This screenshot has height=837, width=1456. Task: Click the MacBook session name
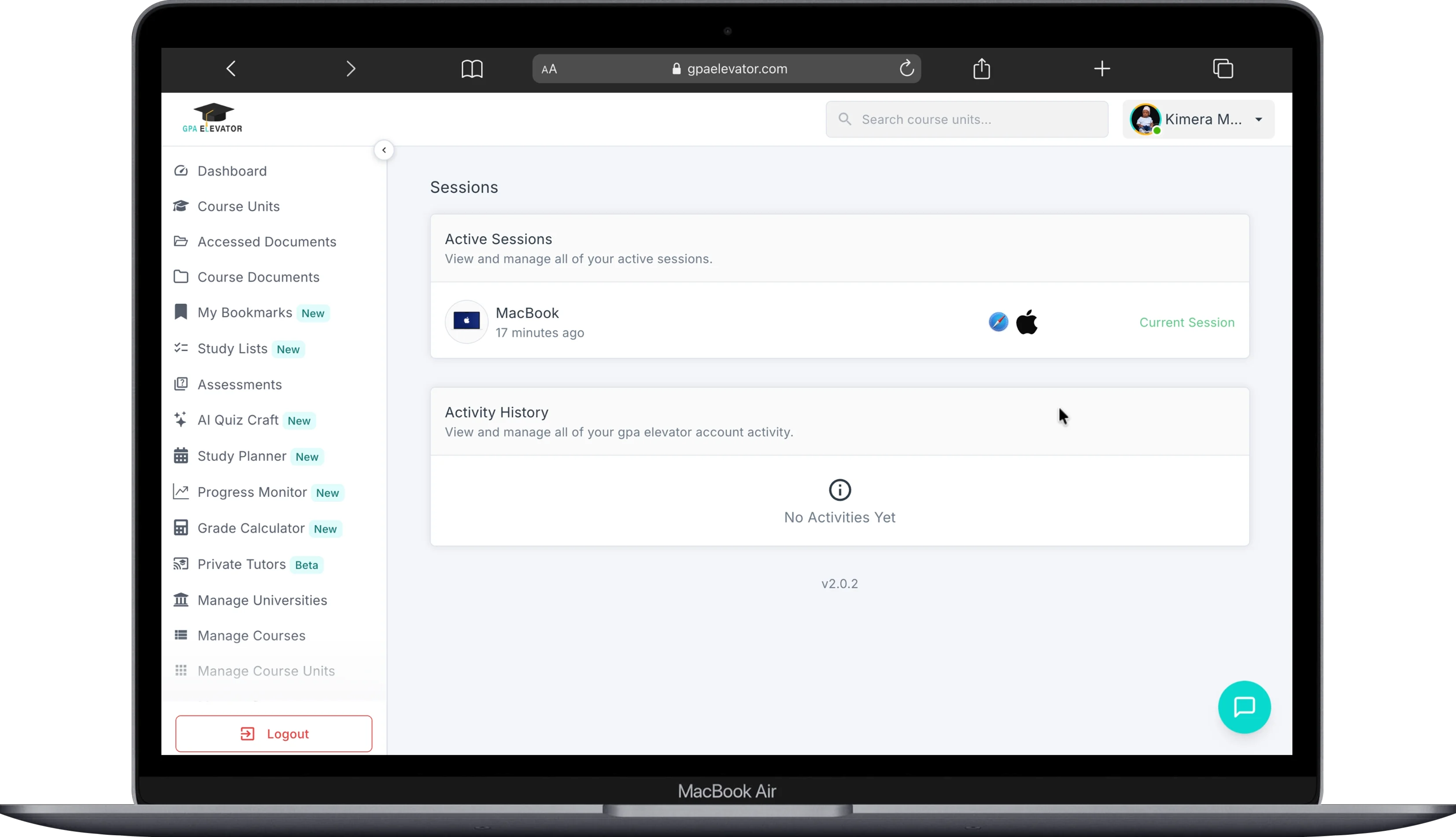[527, 313]
